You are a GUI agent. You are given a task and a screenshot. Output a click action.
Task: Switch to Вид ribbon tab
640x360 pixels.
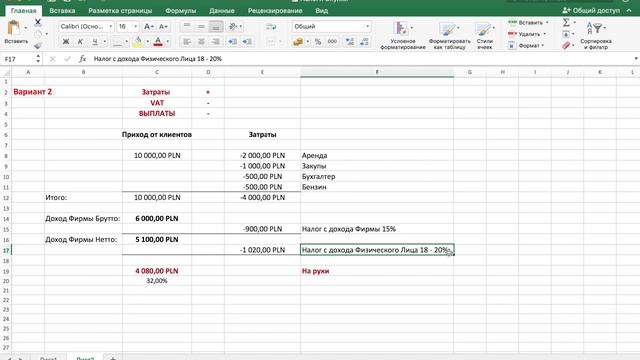(x=322, y=11)
